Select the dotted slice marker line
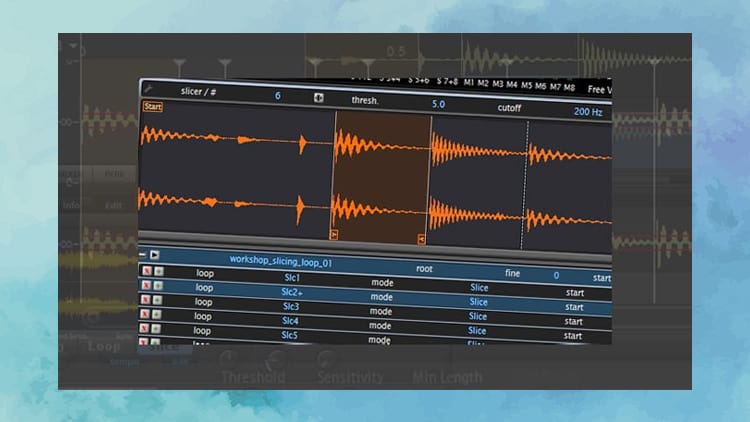Image resolution: width=750 pixels, height=422 pixels. point(525,184)
